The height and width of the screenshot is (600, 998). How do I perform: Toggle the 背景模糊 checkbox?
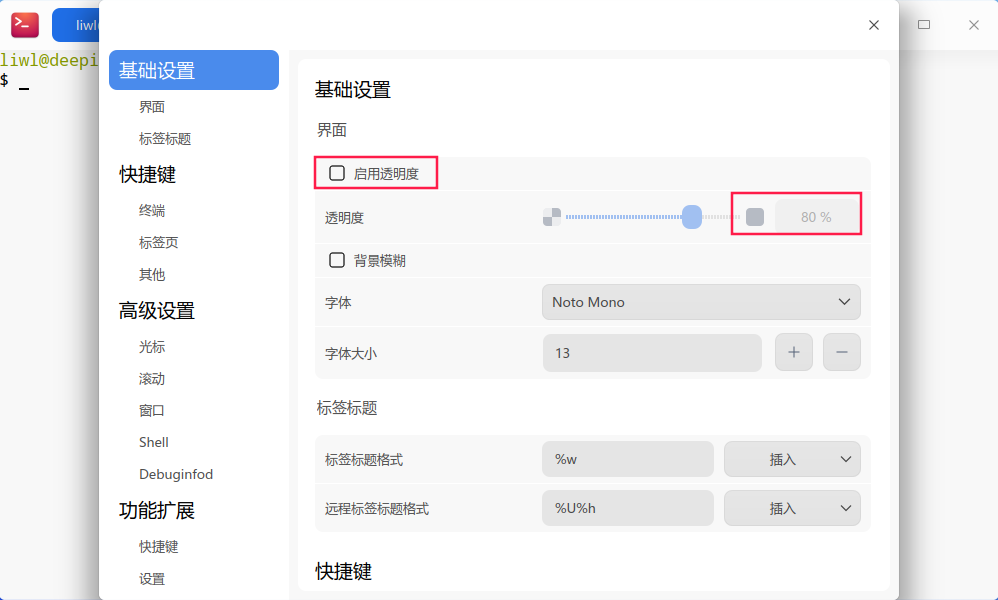(338, 260)
